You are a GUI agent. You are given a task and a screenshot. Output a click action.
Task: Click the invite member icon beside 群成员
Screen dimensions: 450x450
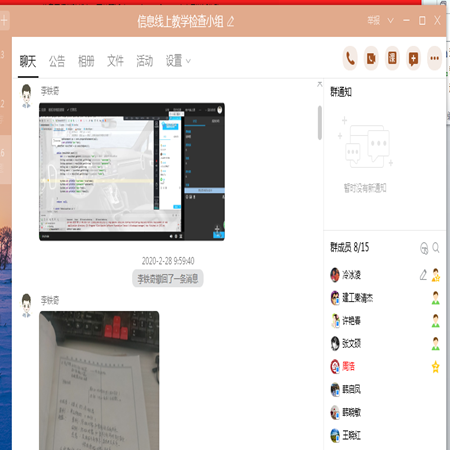coord(424,248)
